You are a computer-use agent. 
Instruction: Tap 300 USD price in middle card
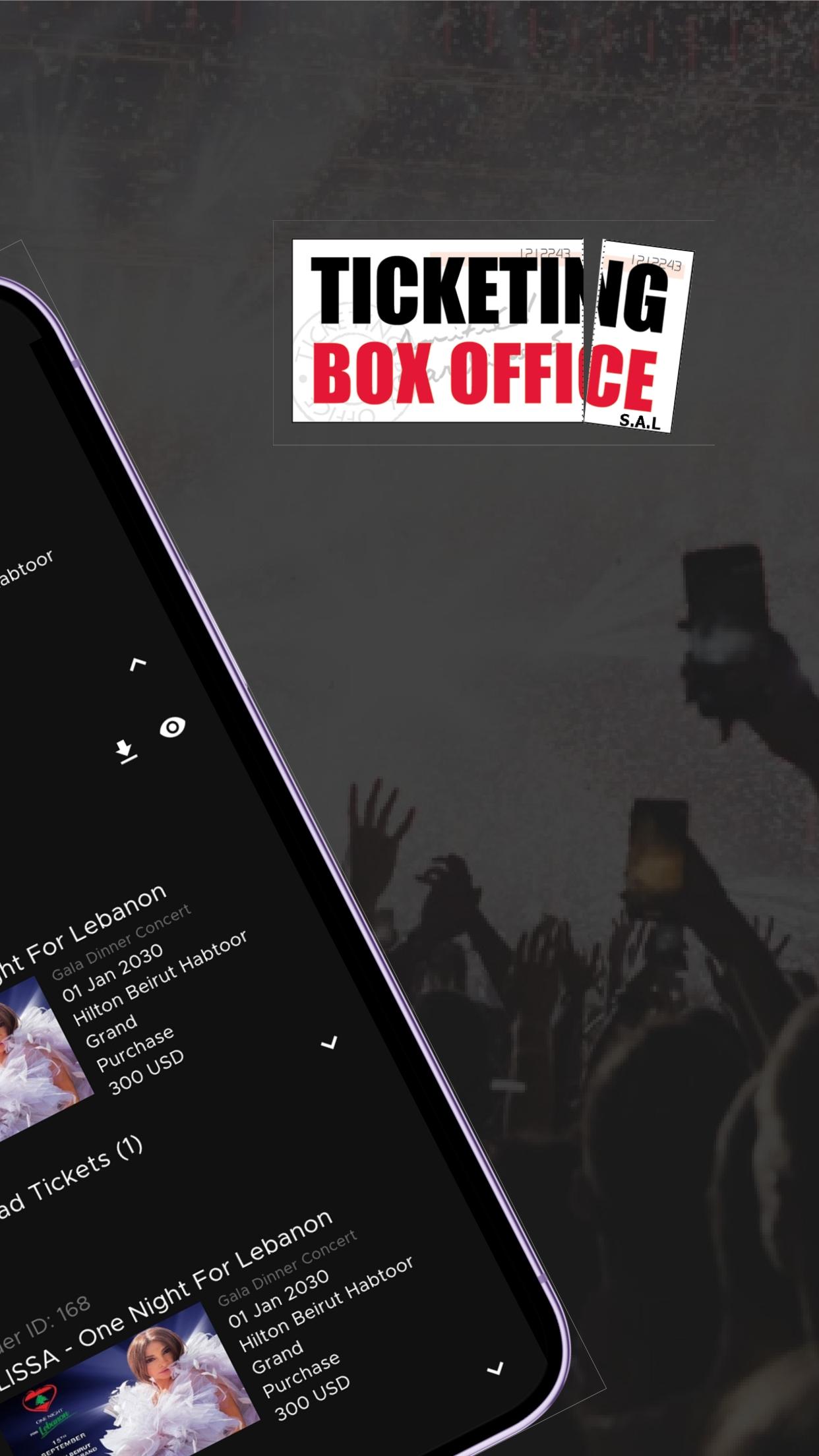pos(146,1072)
